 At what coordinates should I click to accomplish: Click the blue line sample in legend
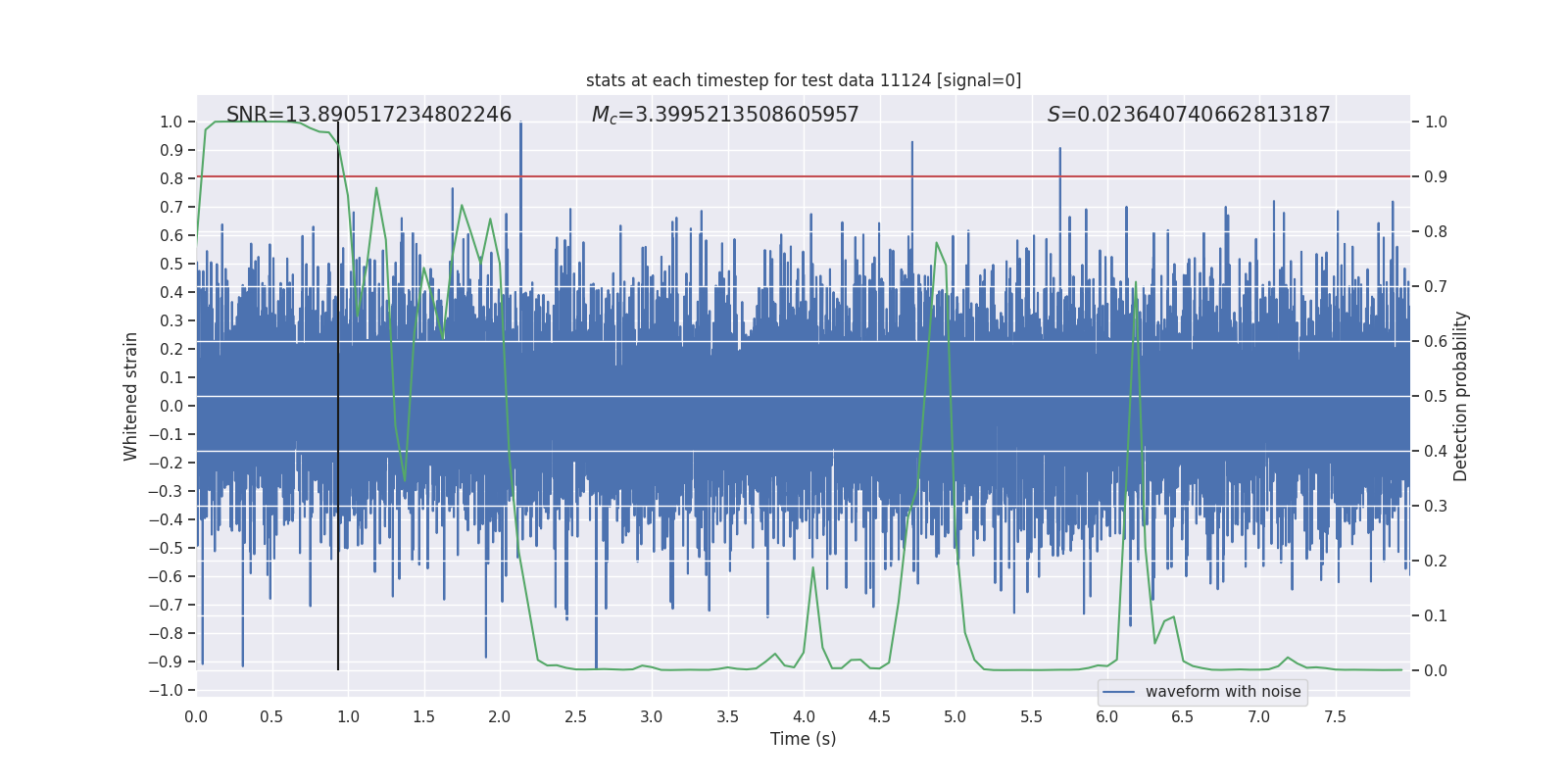pyautogui.click(x=1118, y=692)
